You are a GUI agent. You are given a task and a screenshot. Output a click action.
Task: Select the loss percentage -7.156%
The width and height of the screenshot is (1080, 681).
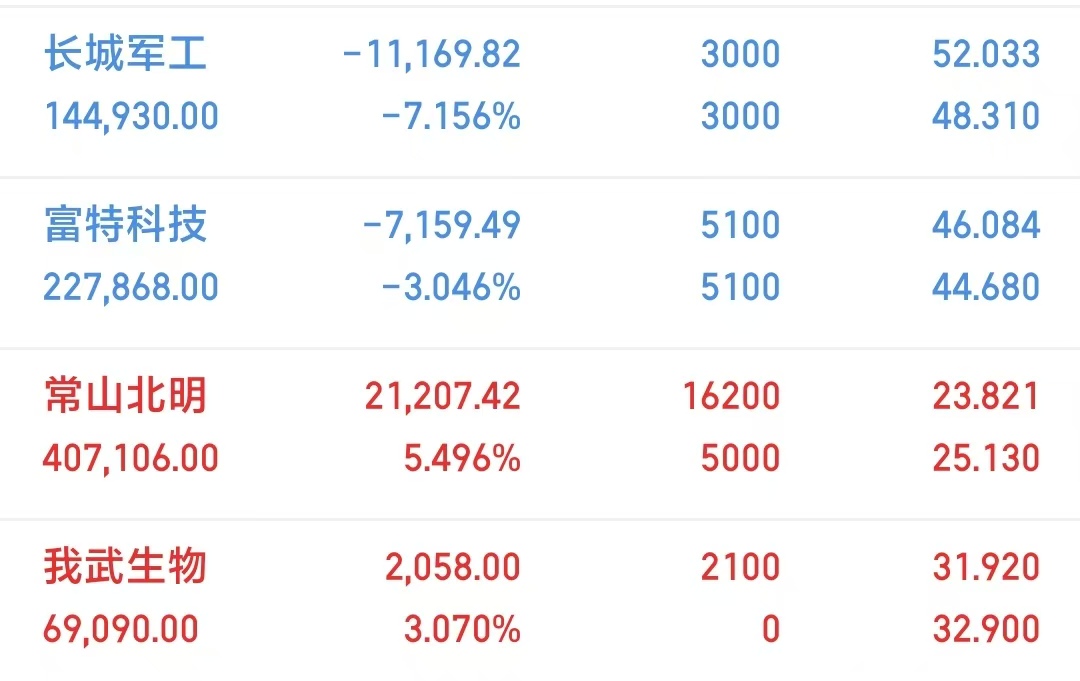(451, 117)
